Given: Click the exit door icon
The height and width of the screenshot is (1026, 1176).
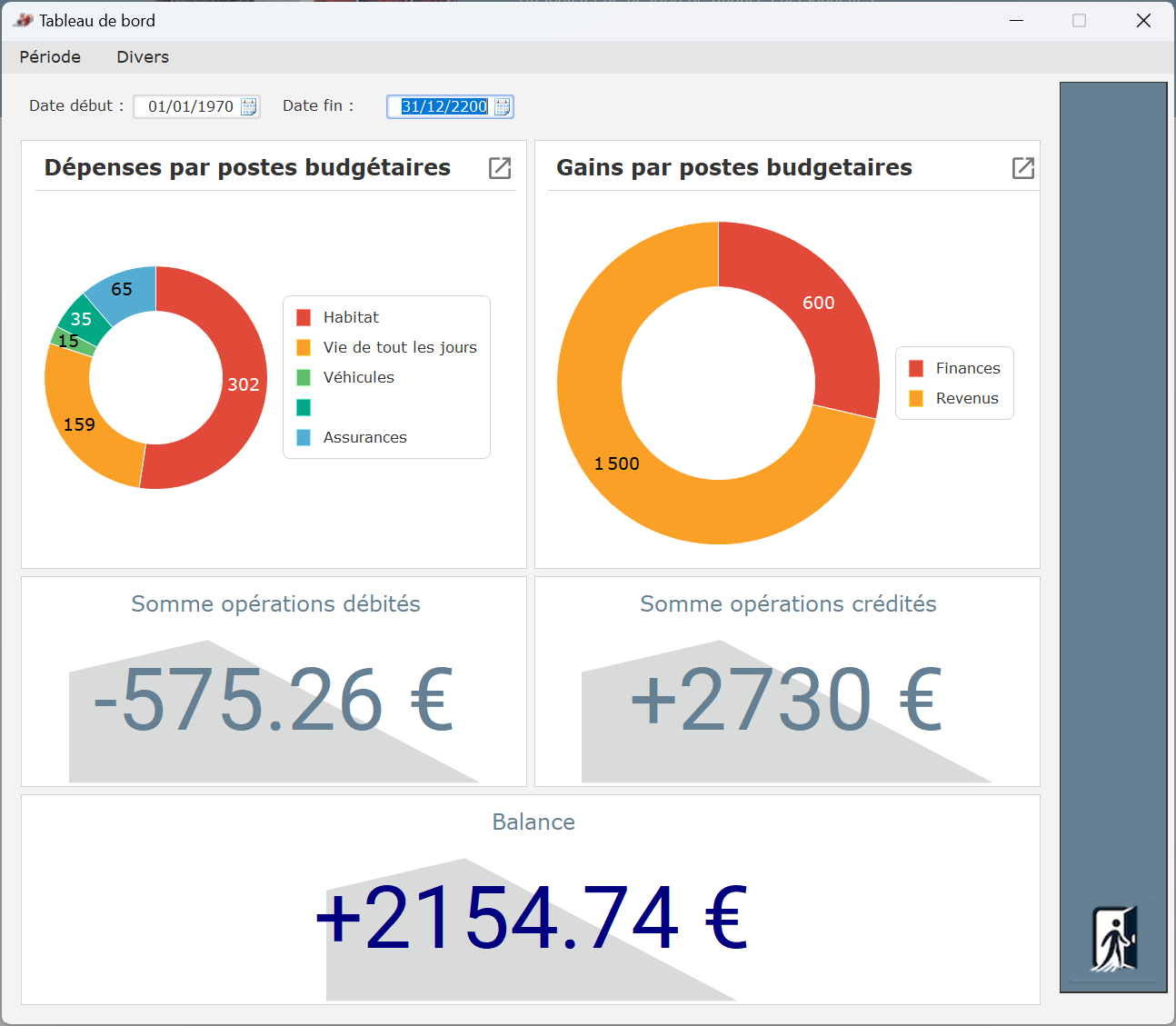Looking at the screenshot, I should pos(1113,939).
